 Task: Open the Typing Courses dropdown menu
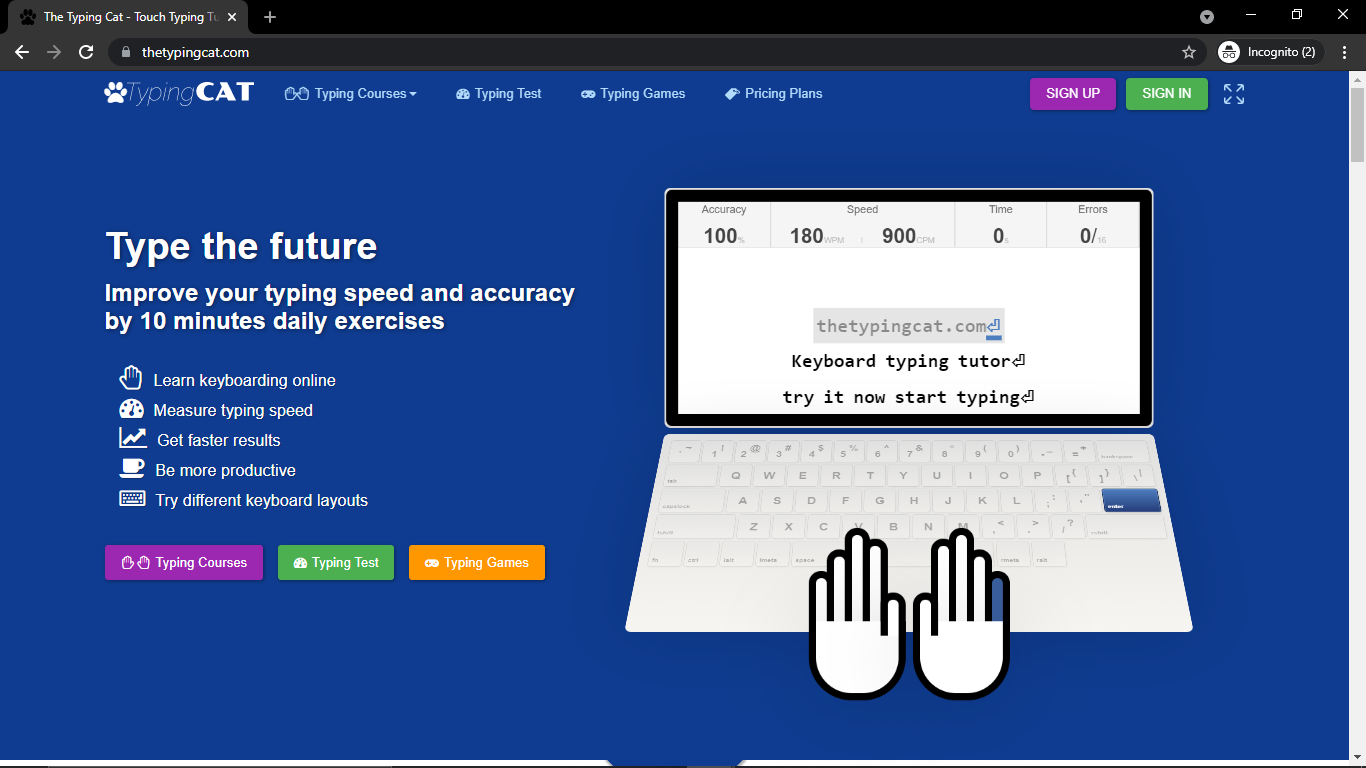pos(351,93)
